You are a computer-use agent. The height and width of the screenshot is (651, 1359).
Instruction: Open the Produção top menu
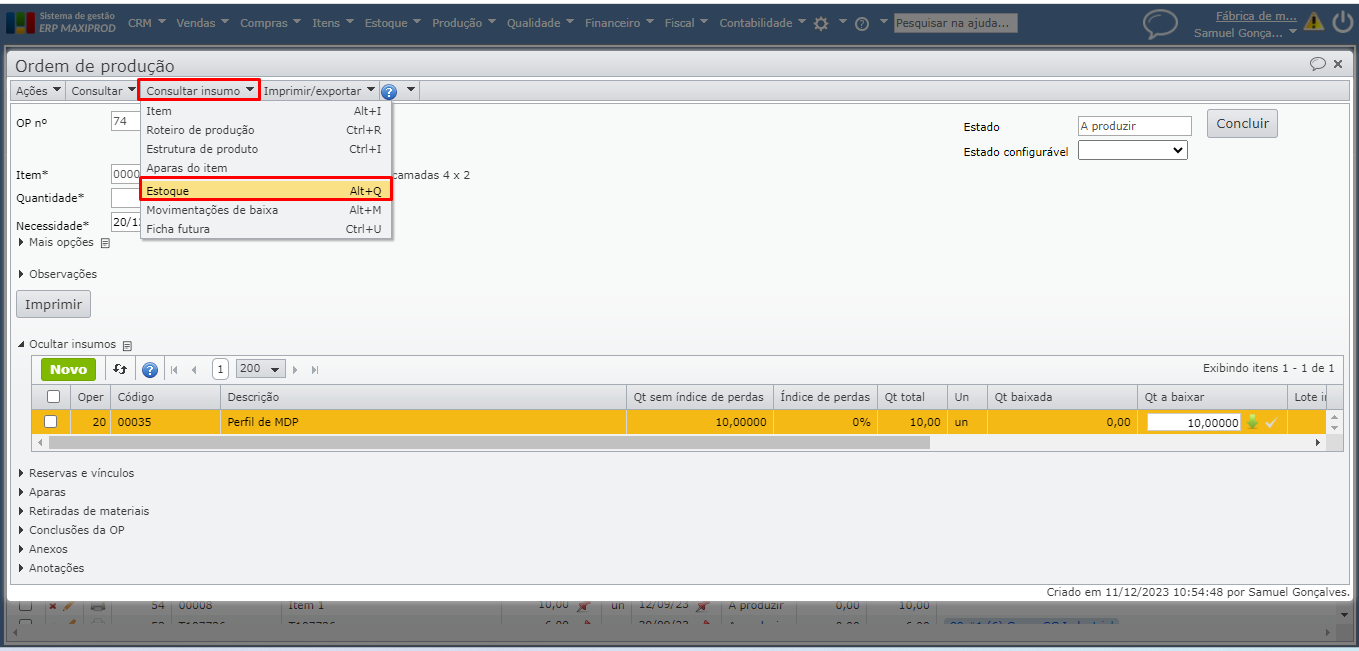(x=464, y=23)
